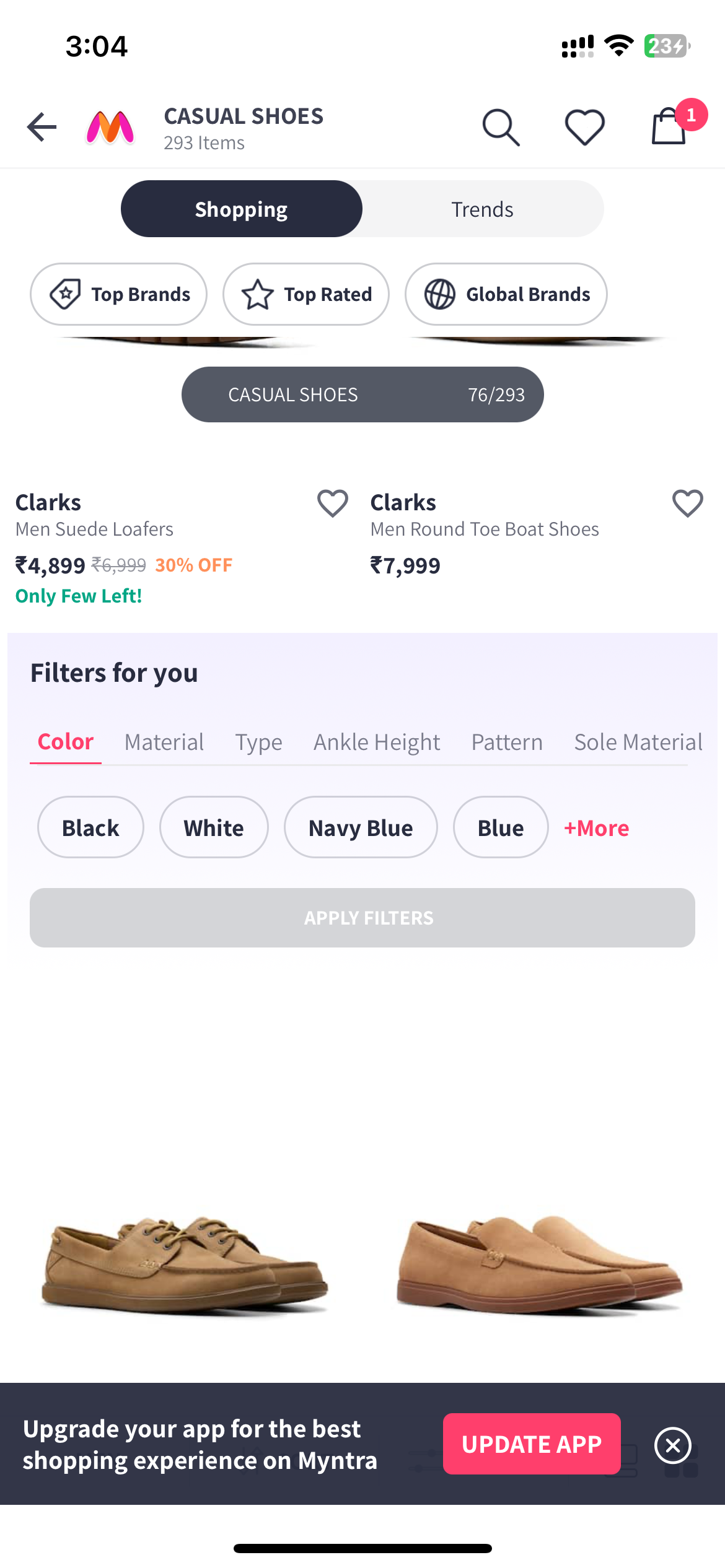This screenshot has height=1568, width=725.
Task: Dismiss the upgrade app banner
Action: [672, 1445]
